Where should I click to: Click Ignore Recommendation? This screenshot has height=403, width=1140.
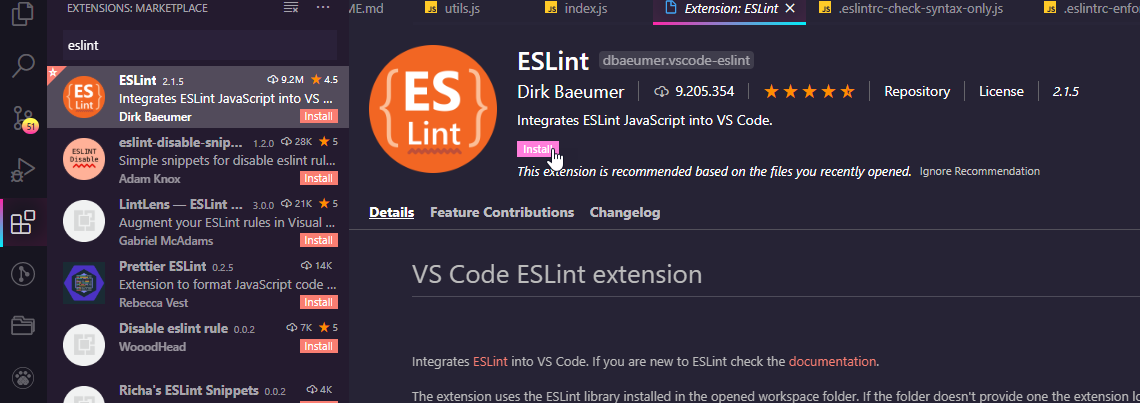click(x=979, y=172)
